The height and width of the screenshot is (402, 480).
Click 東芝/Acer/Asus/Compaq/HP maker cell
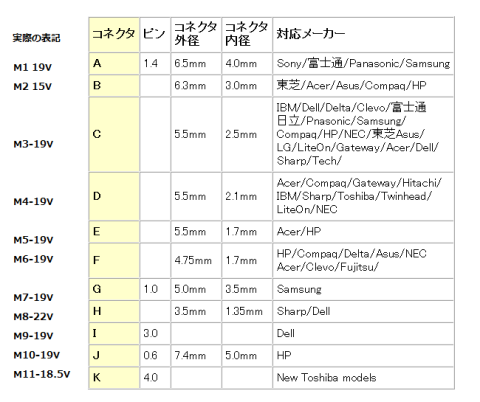363,86
